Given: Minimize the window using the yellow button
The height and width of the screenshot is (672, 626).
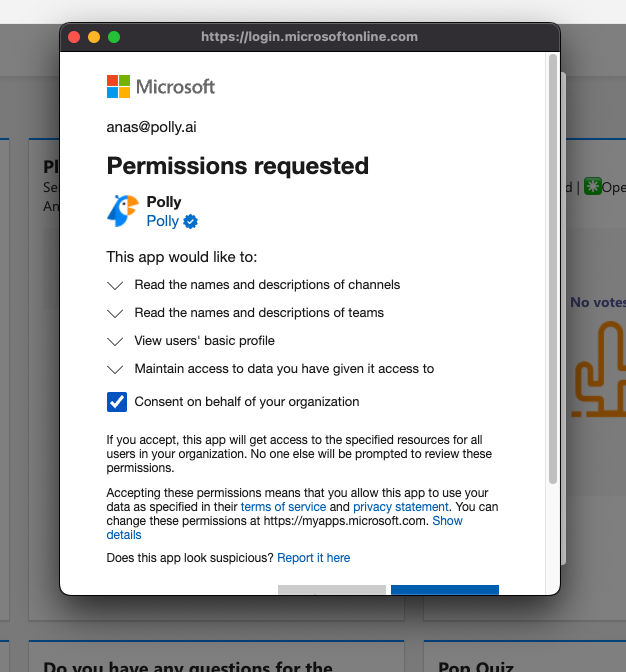Looking at the screenshot, I should (94, 37).
